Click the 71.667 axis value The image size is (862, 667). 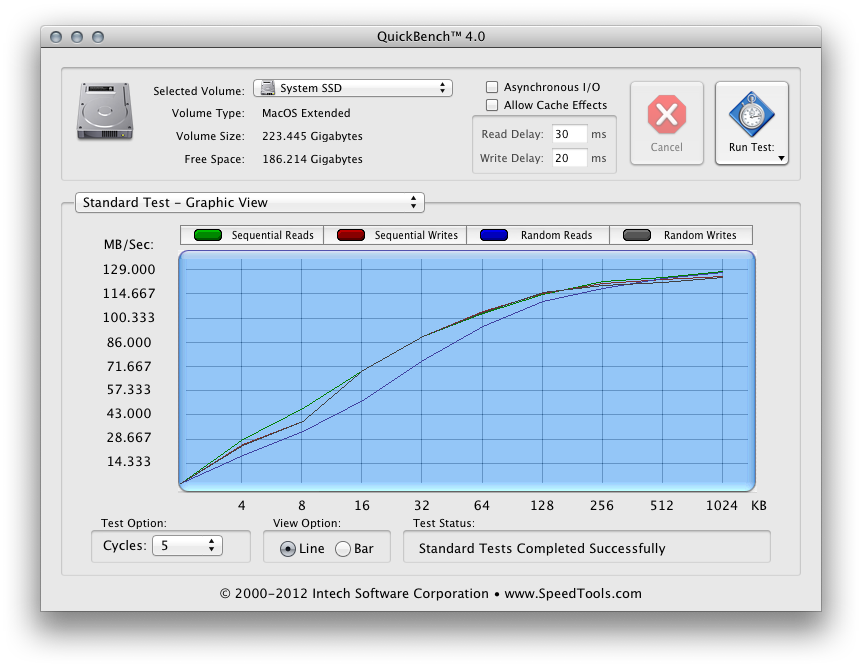(x=129, y=367)
